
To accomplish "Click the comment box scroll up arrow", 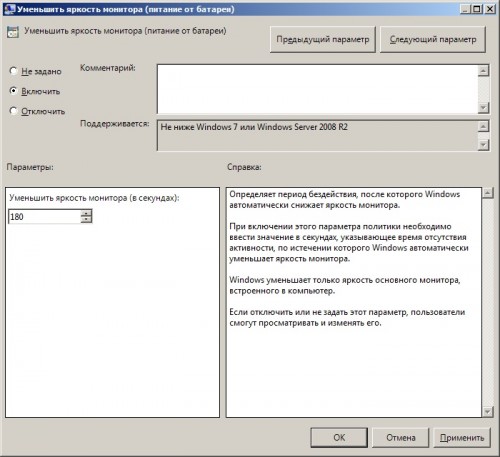I will (x=483, y=71).
